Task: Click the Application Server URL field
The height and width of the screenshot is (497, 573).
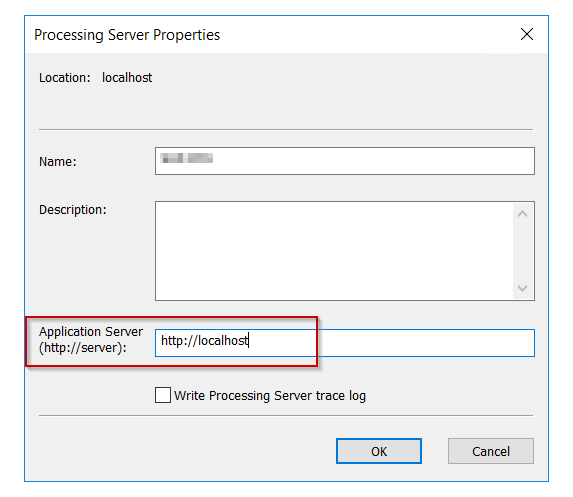Action: coord(345,343)
